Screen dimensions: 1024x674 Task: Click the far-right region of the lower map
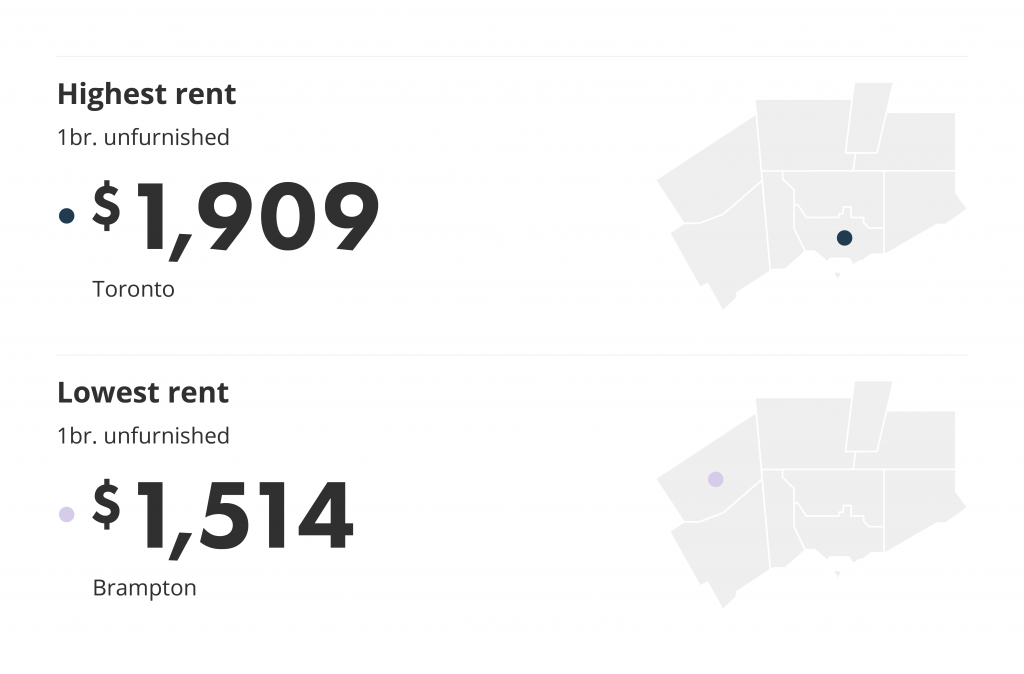(x=921, y=507)
